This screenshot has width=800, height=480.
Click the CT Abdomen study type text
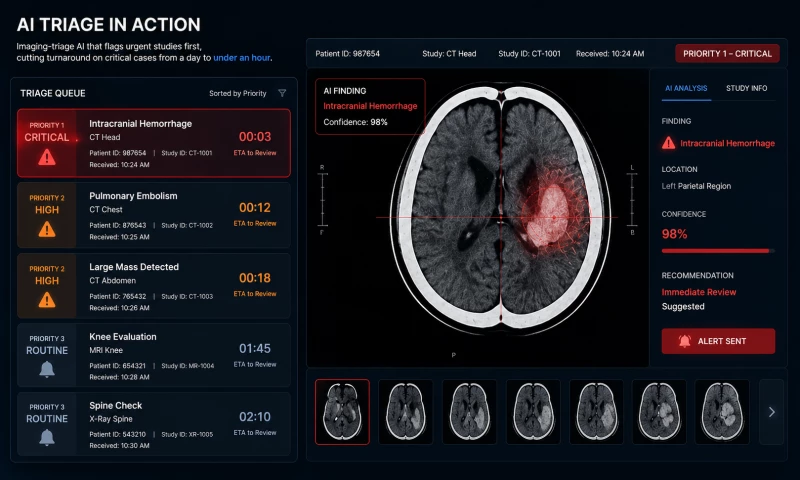(112, 281)
